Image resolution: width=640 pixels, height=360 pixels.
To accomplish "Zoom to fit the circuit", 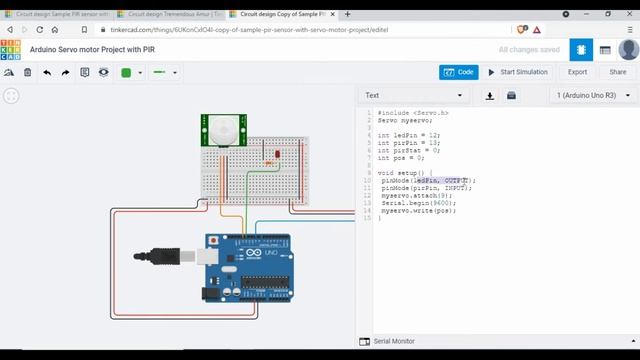I will click(x=11, y=96).
